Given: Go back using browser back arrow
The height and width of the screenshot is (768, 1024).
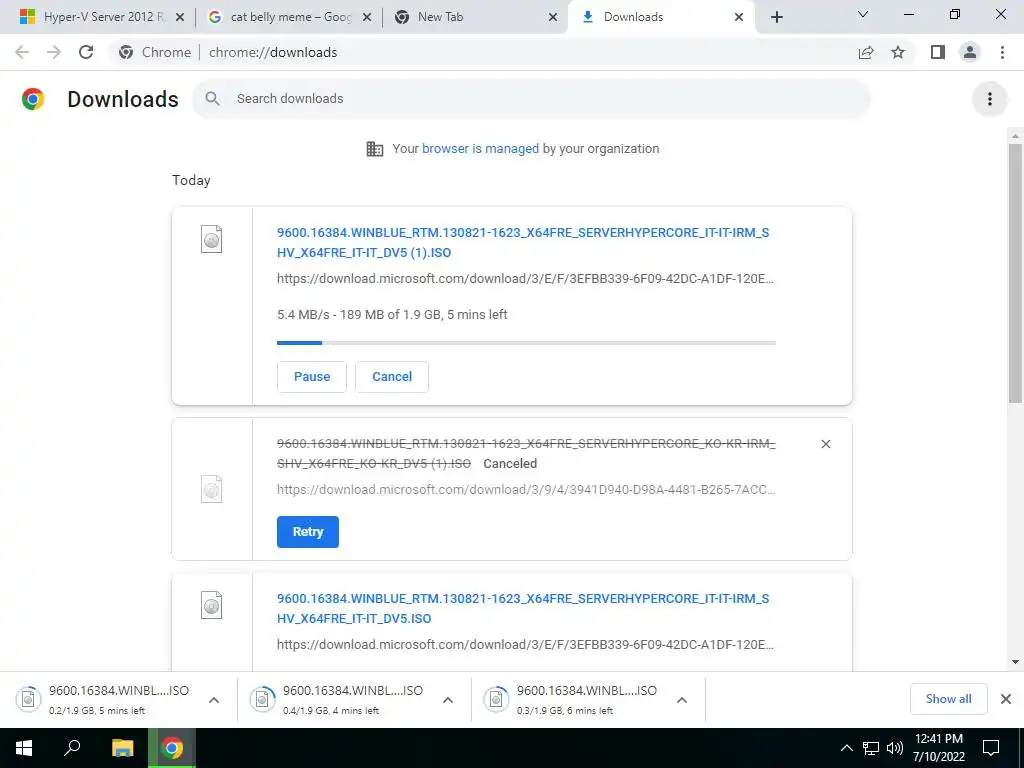Looking at the screenshot, I should point(22,52).
